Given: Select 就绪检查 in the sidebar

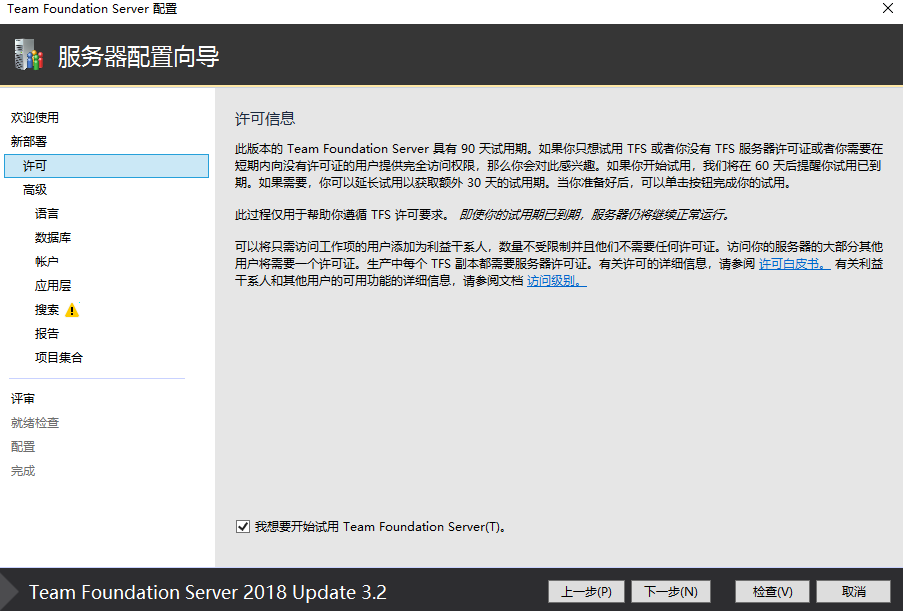Looking at the screenshot, I should click(35, 423).
